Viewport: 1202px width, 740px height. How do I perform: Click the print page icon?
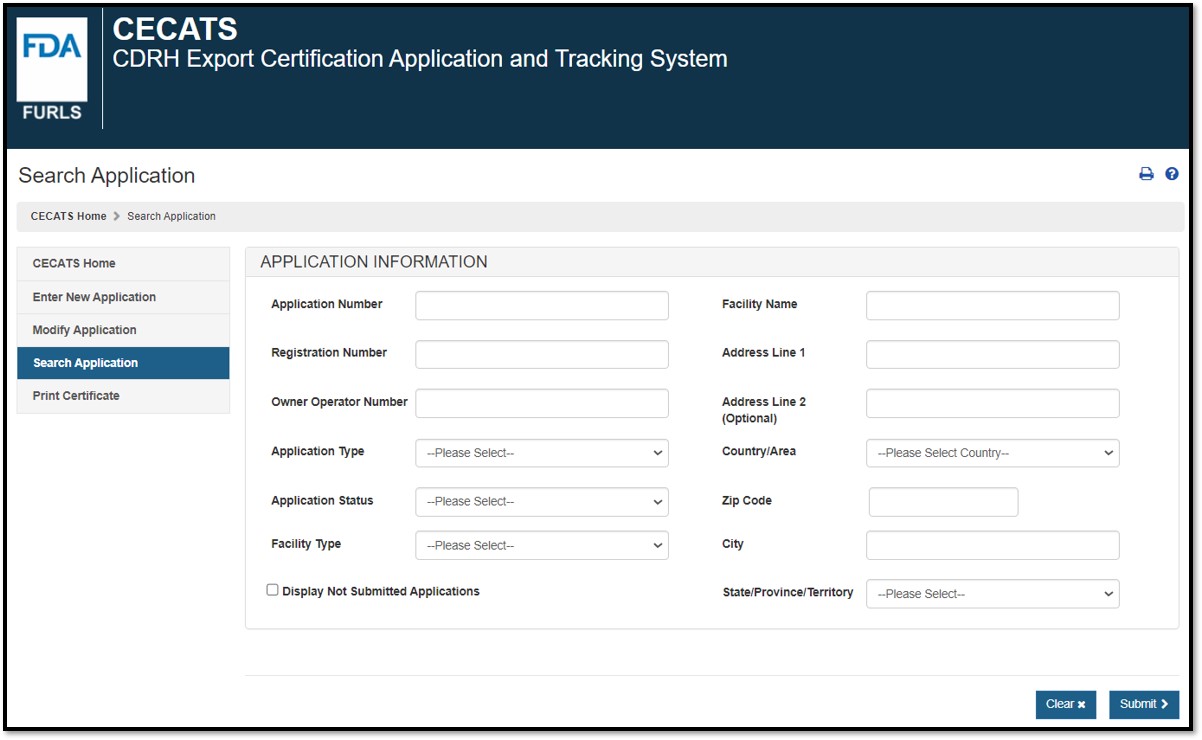click(x=1146, y=175)
